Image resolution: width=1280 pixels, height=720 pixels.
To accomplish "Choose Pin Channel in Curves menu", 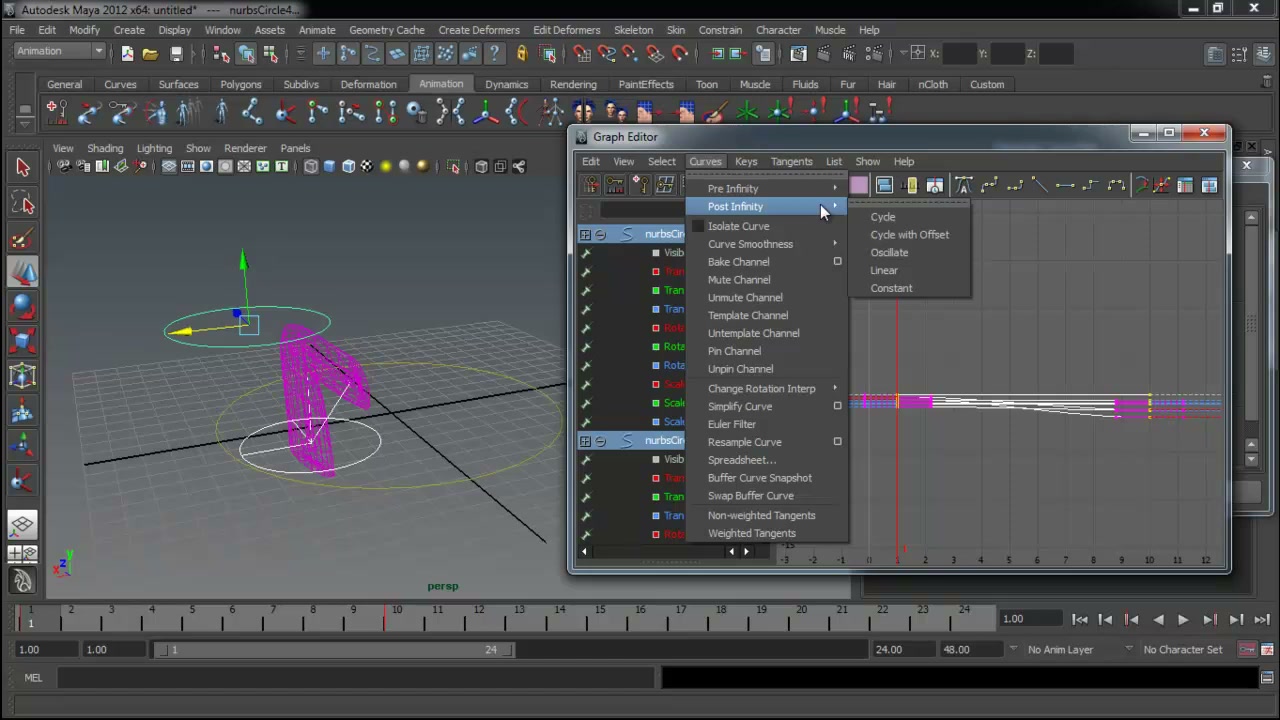I will coord(734,352).
